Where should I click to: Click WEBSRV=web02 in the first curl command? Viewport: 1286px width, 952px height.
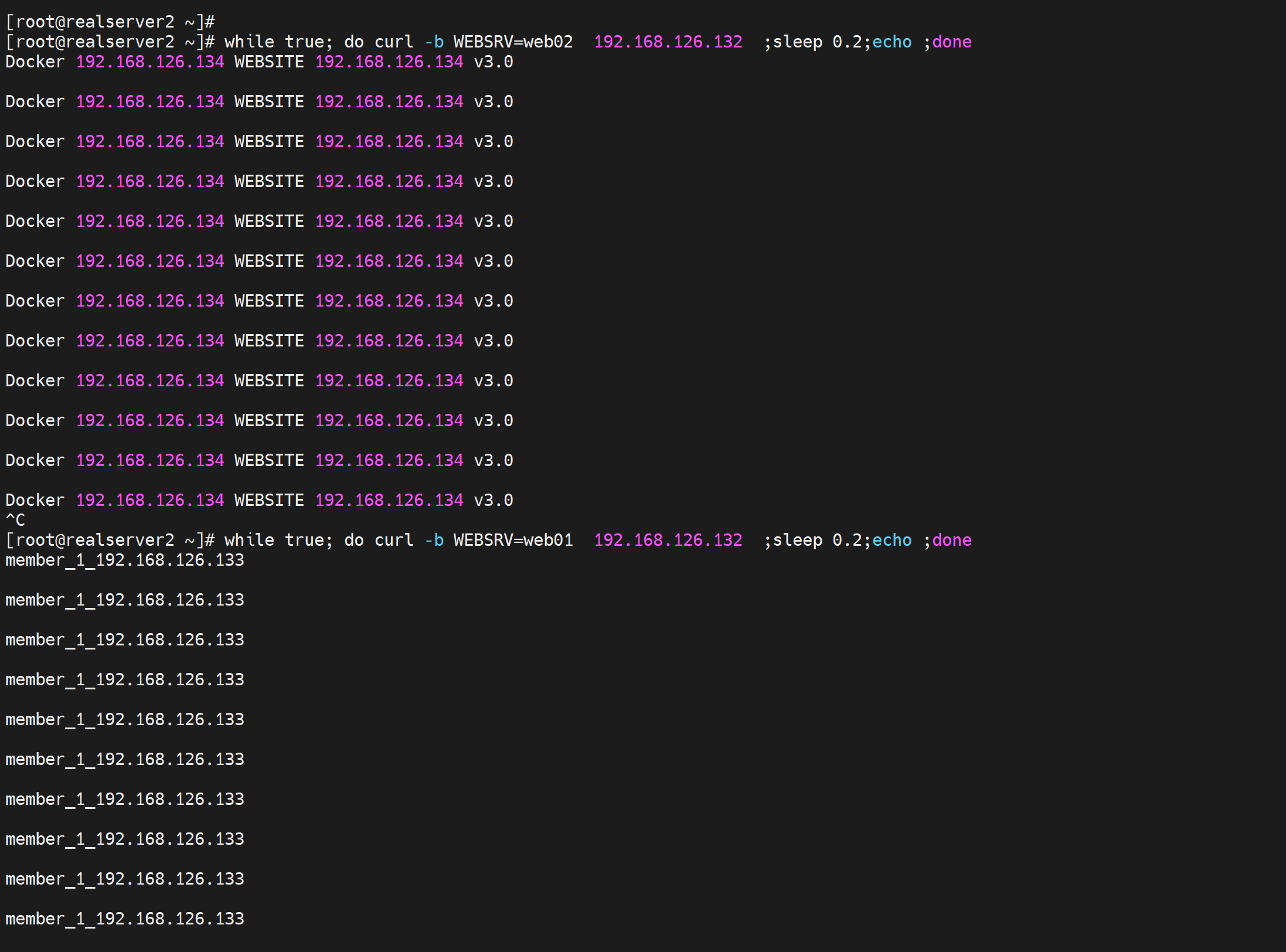pos(513,42)
